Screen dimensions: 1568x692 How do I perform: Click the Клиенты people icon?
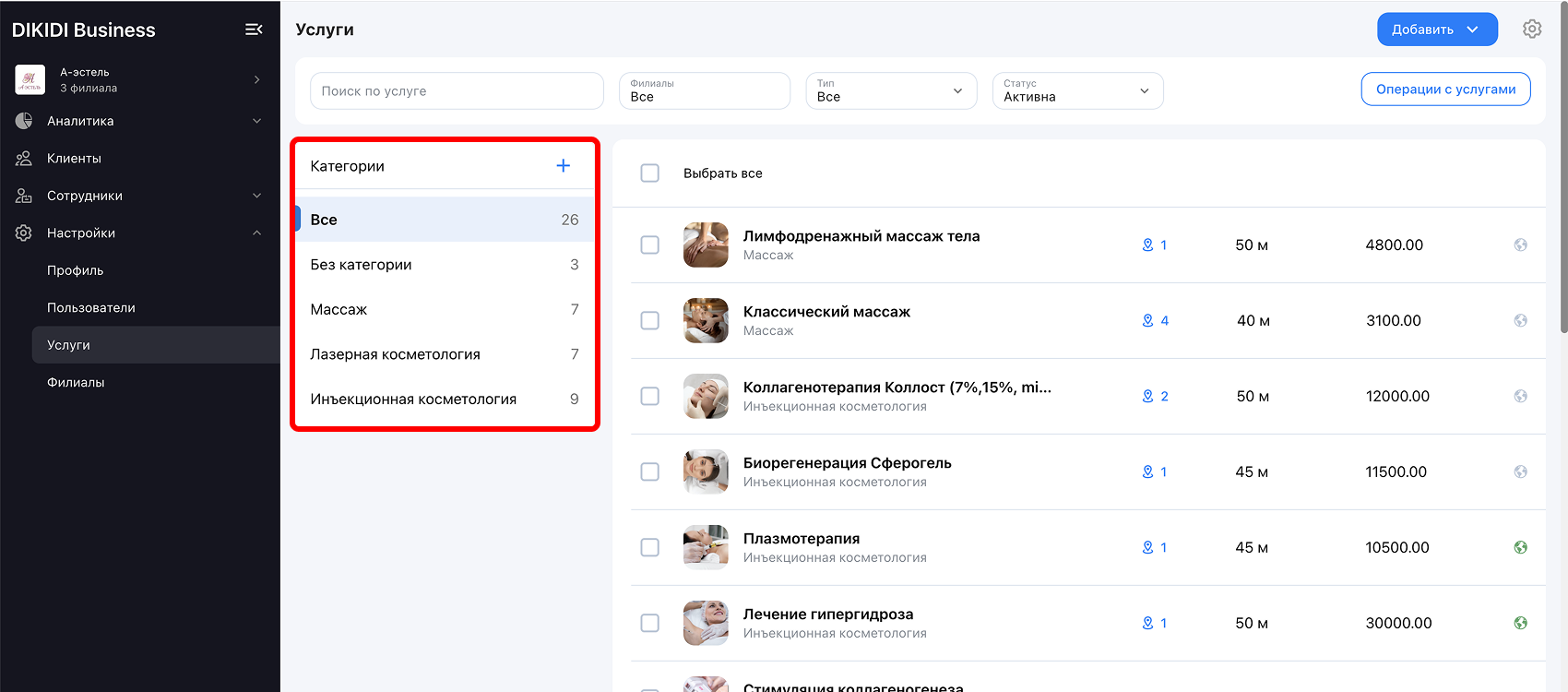(x=24, y=159)
